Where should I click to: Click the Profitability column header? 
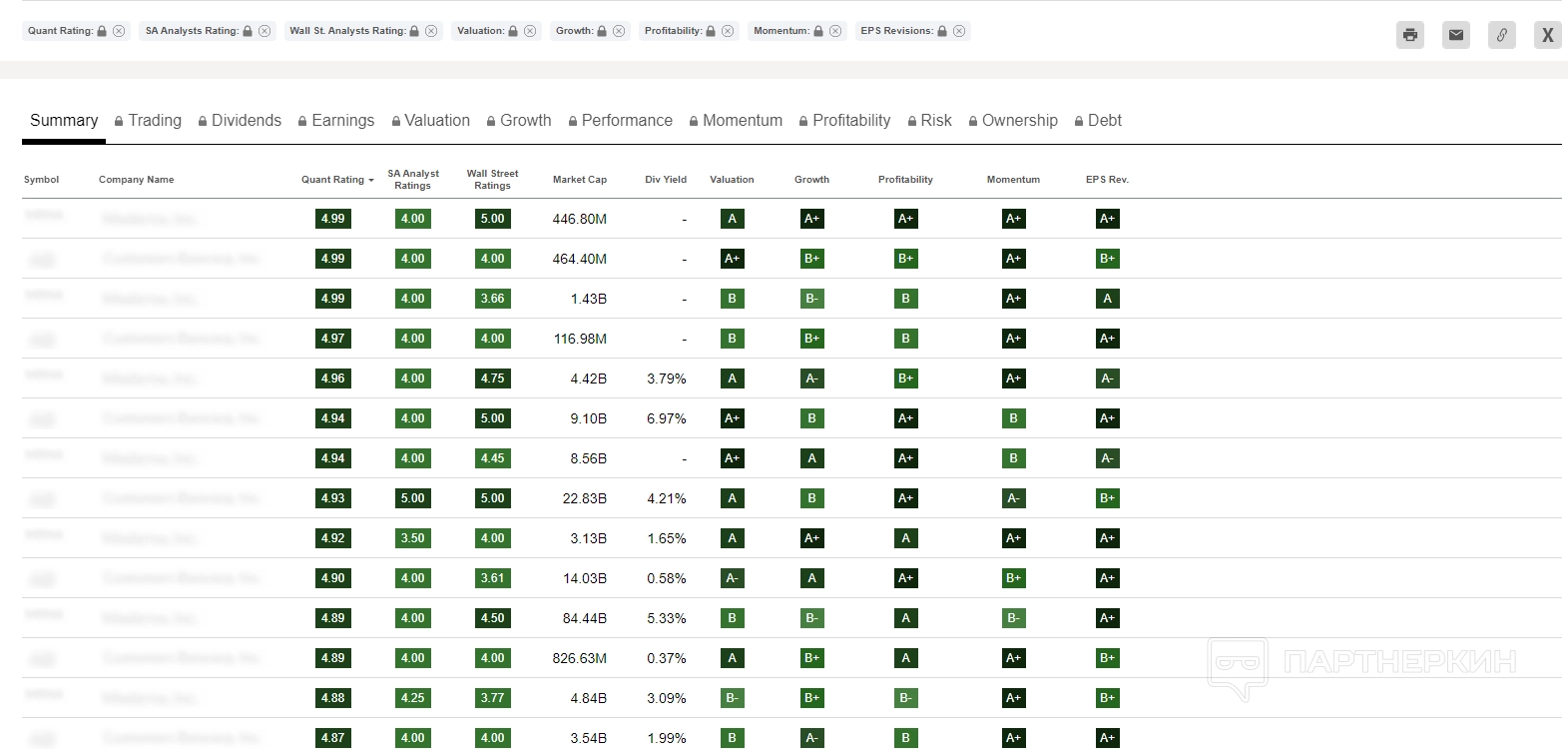(x=904, y=180)
